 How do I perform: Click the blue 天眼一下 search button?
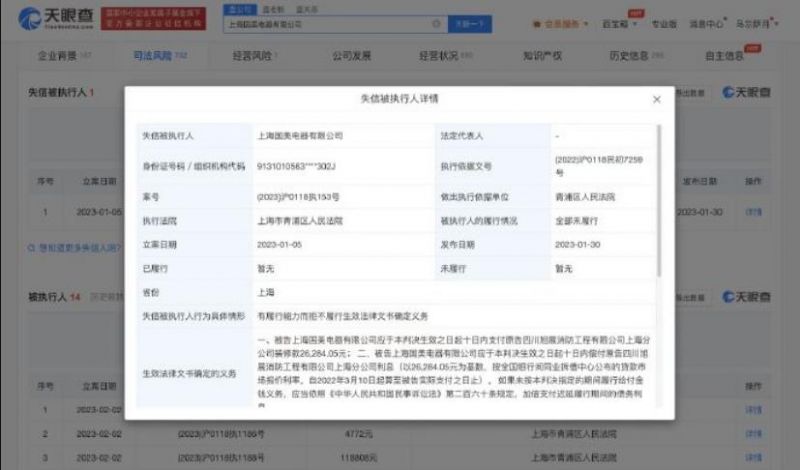coord(468,20)
